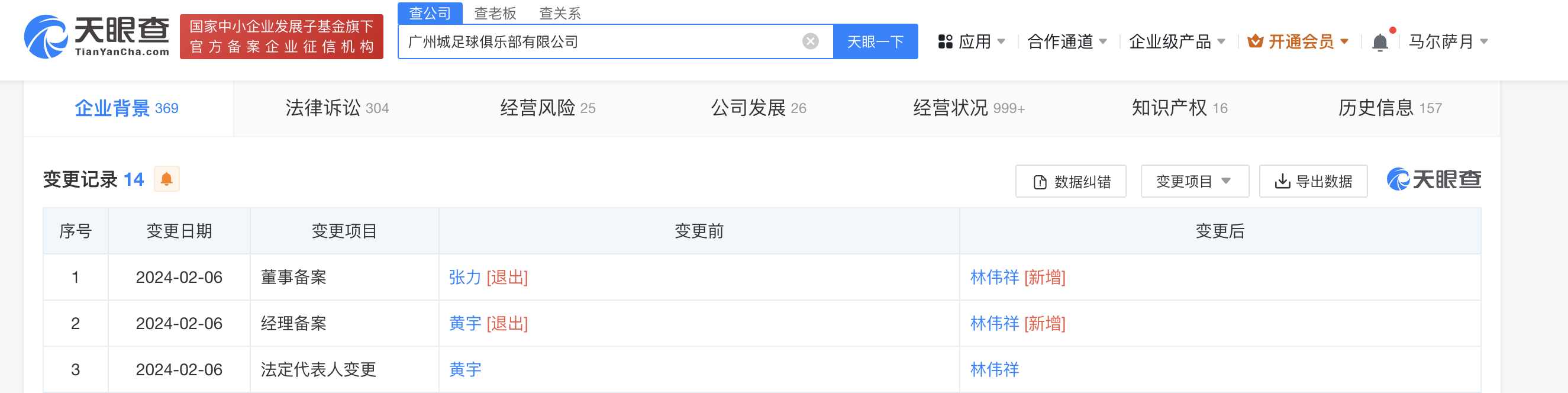Clear the search box with the X icon
Screen dimensions: 1568x393
point(810,41)
